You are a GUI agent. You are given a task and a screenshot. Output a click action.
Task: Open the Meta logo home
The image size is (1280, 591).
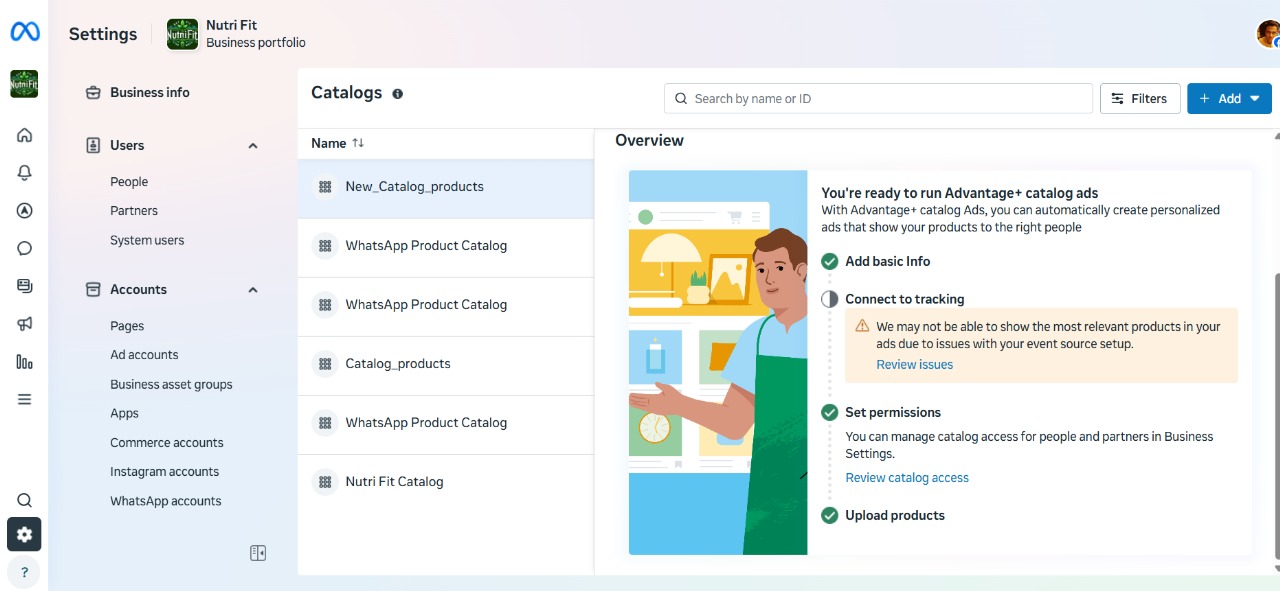point(25,33)
